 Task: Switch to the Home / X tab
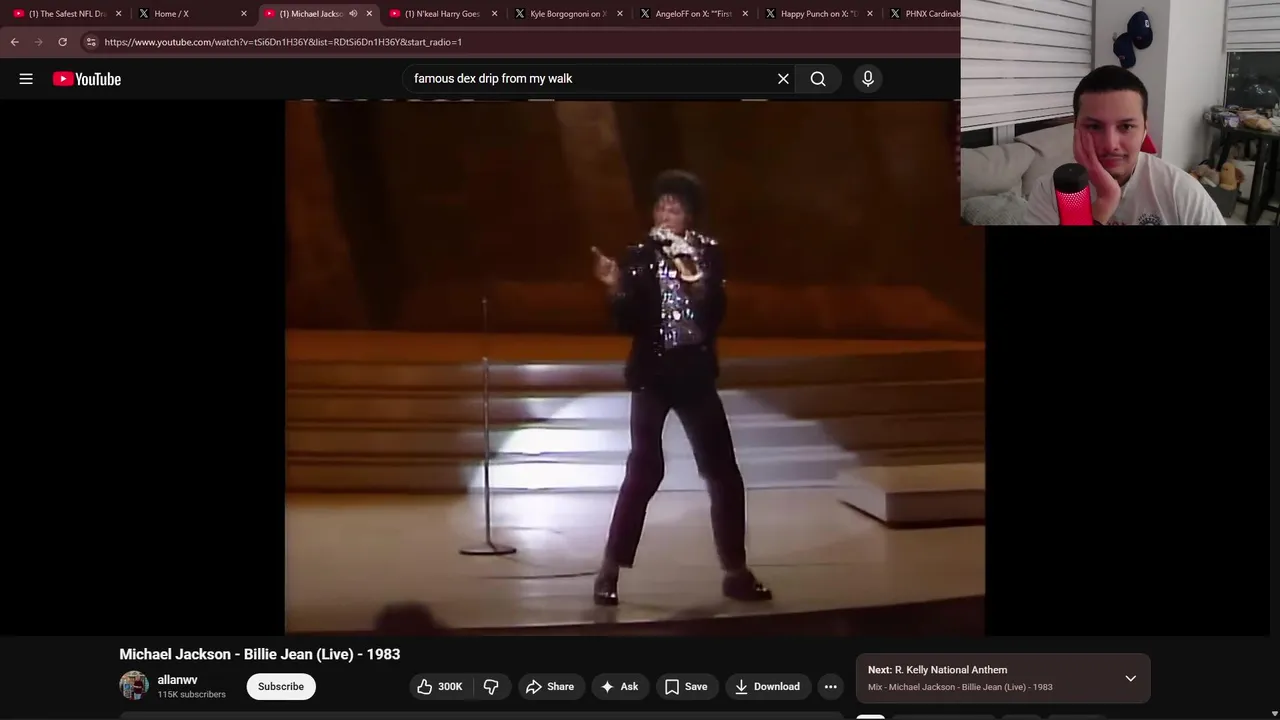click(x=190, y=14)
